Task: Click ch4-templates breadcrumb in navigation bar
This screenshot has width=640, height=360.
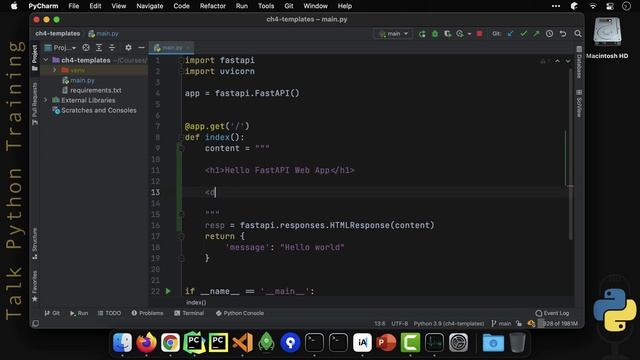Action: coord(58,33)
